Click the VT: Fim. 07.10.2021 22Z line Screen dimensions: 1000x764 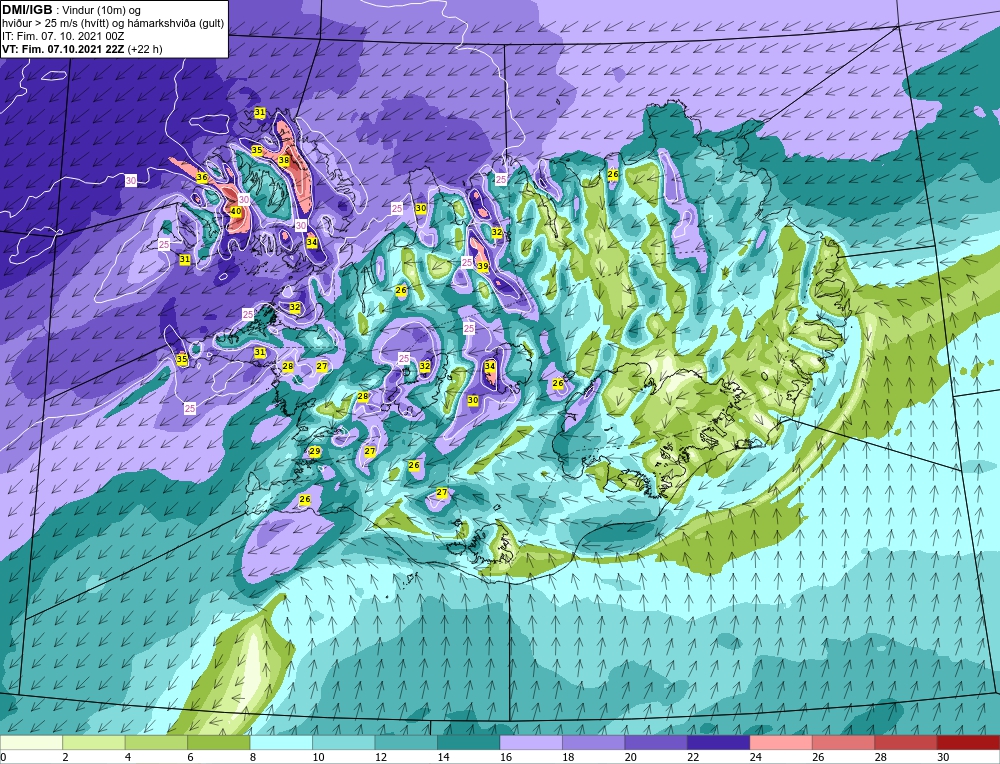click(82, 49)
